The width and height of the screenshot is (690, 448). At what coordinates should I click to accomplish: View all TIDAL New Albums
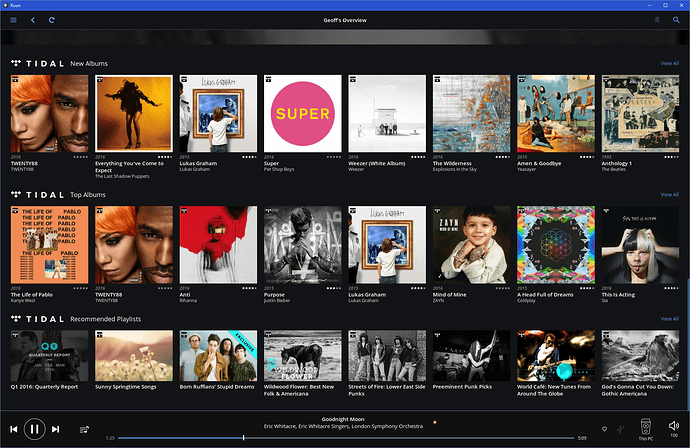click(x=669, y=63)
